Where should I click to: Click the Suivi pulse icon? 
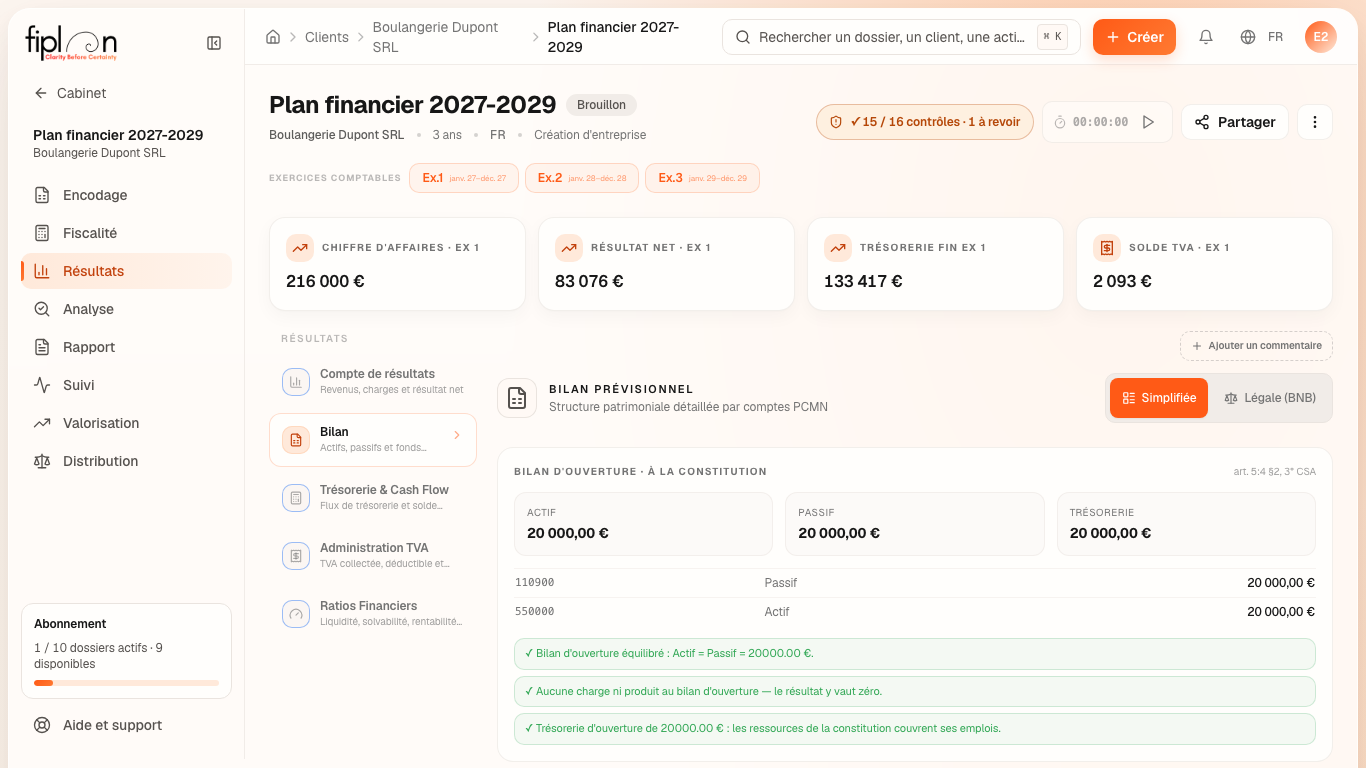[42, 385]
